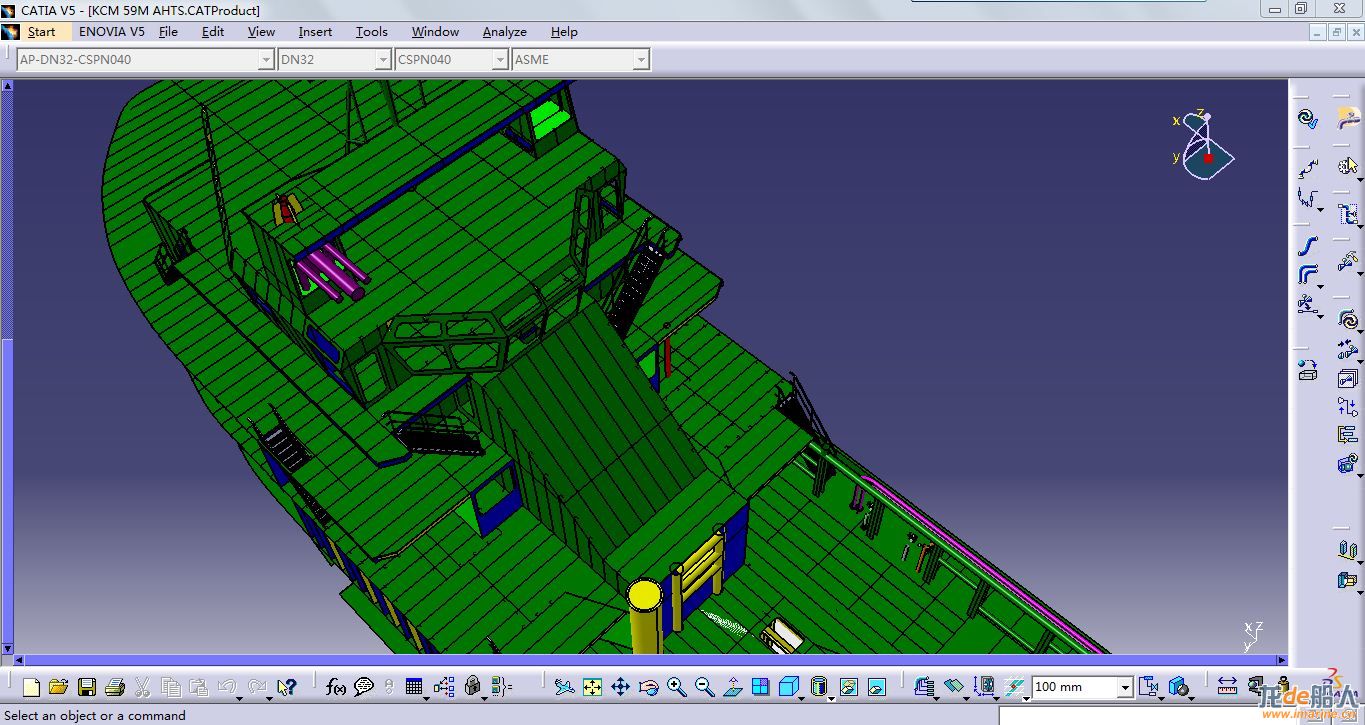1365x725 pixels.
Task: Click the status text "Select an object or a command"
Action: [x=96, y=716]
